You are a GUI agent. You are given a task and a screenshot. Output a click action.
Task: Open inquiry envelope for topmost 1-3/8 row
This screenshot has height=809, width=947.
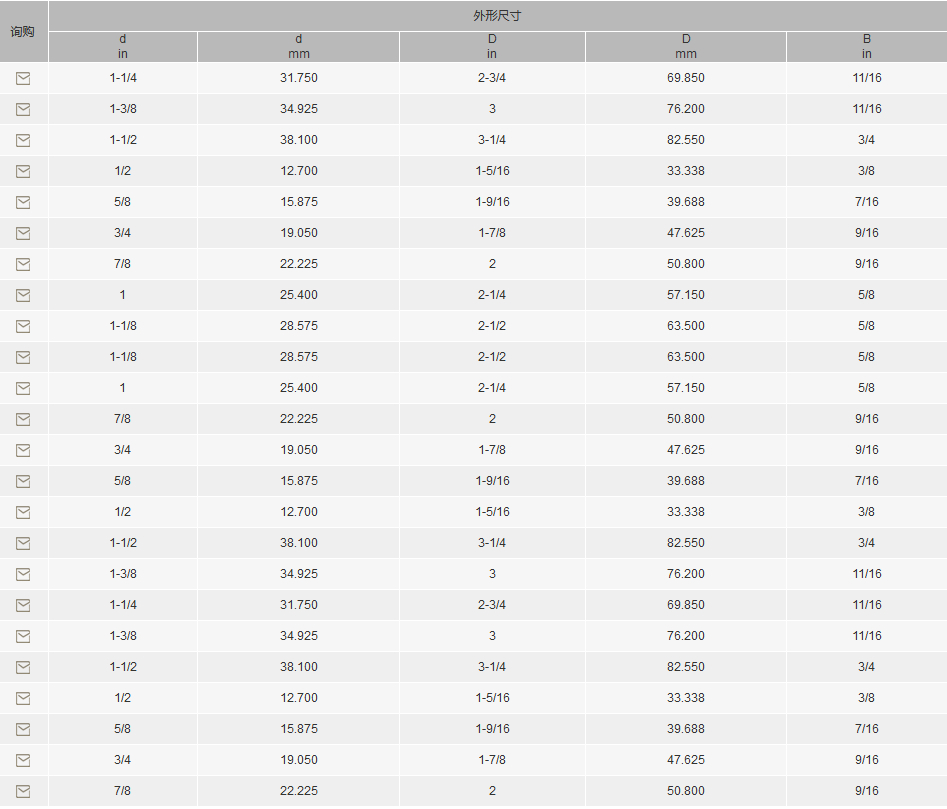point(23,109)
